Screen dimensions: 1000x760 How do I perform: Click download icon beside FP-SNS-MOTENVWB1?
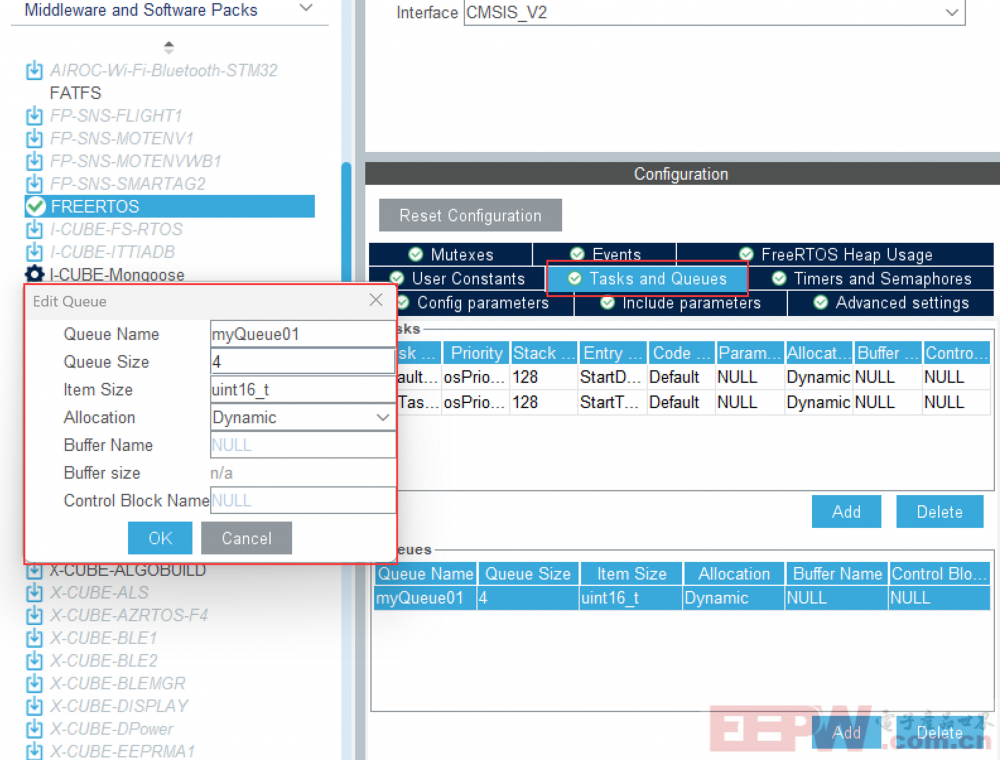(x=34, y=161)
